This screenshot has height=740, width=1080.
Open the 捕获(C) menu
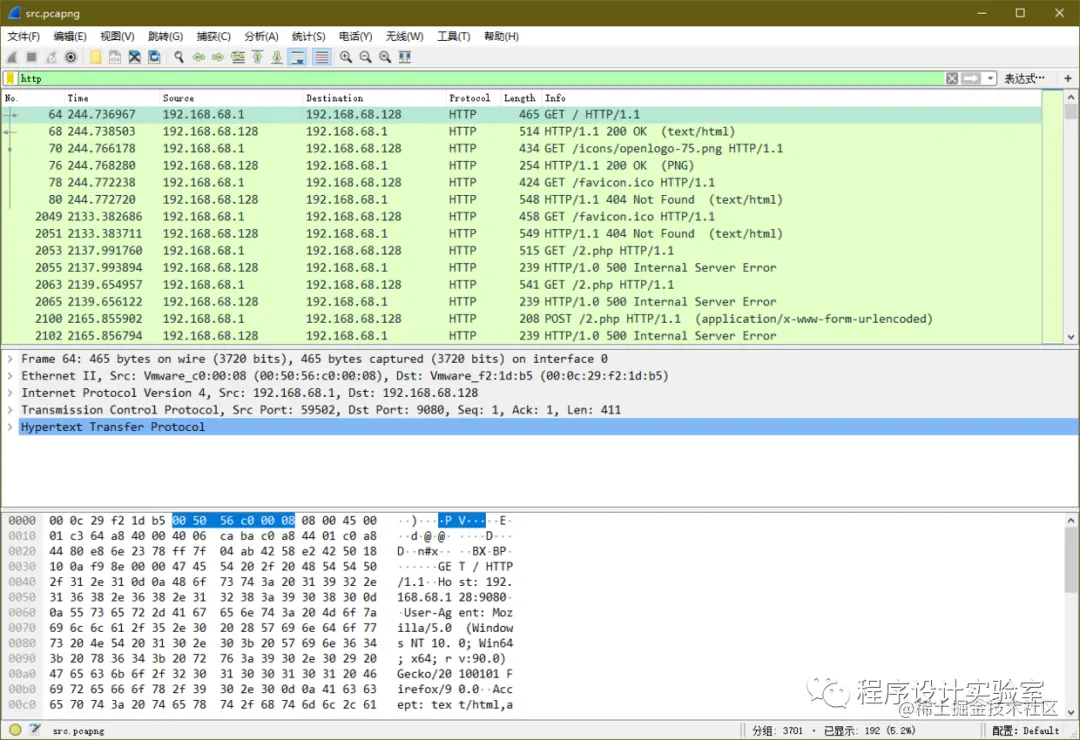(214, 36)
